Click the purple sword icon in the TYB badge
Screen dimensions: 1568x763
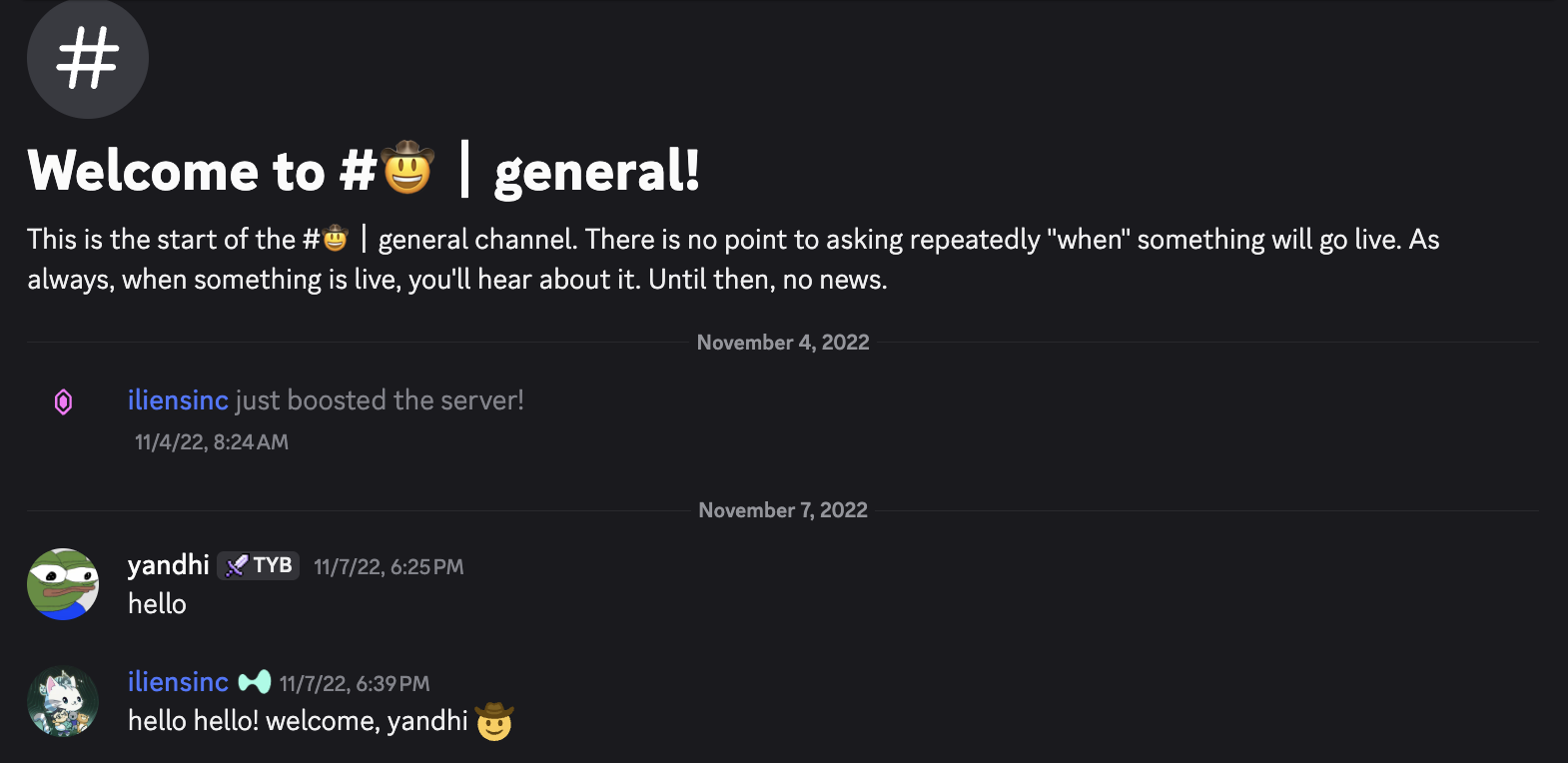236,565
